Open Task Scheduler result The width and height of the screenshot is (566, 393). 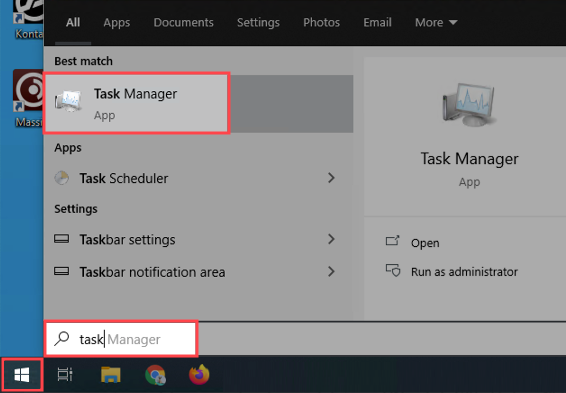click(x=198, y=178)
